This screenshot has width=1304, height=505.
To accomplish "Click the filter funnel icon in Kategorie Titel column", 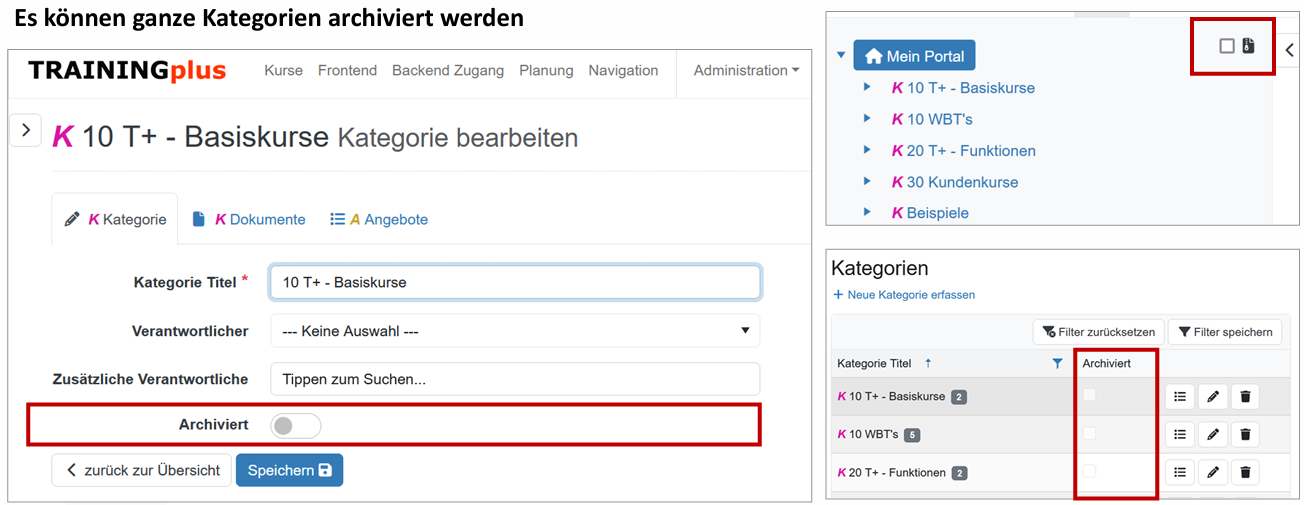I will pyautogui.click(x=1058, y=364).
